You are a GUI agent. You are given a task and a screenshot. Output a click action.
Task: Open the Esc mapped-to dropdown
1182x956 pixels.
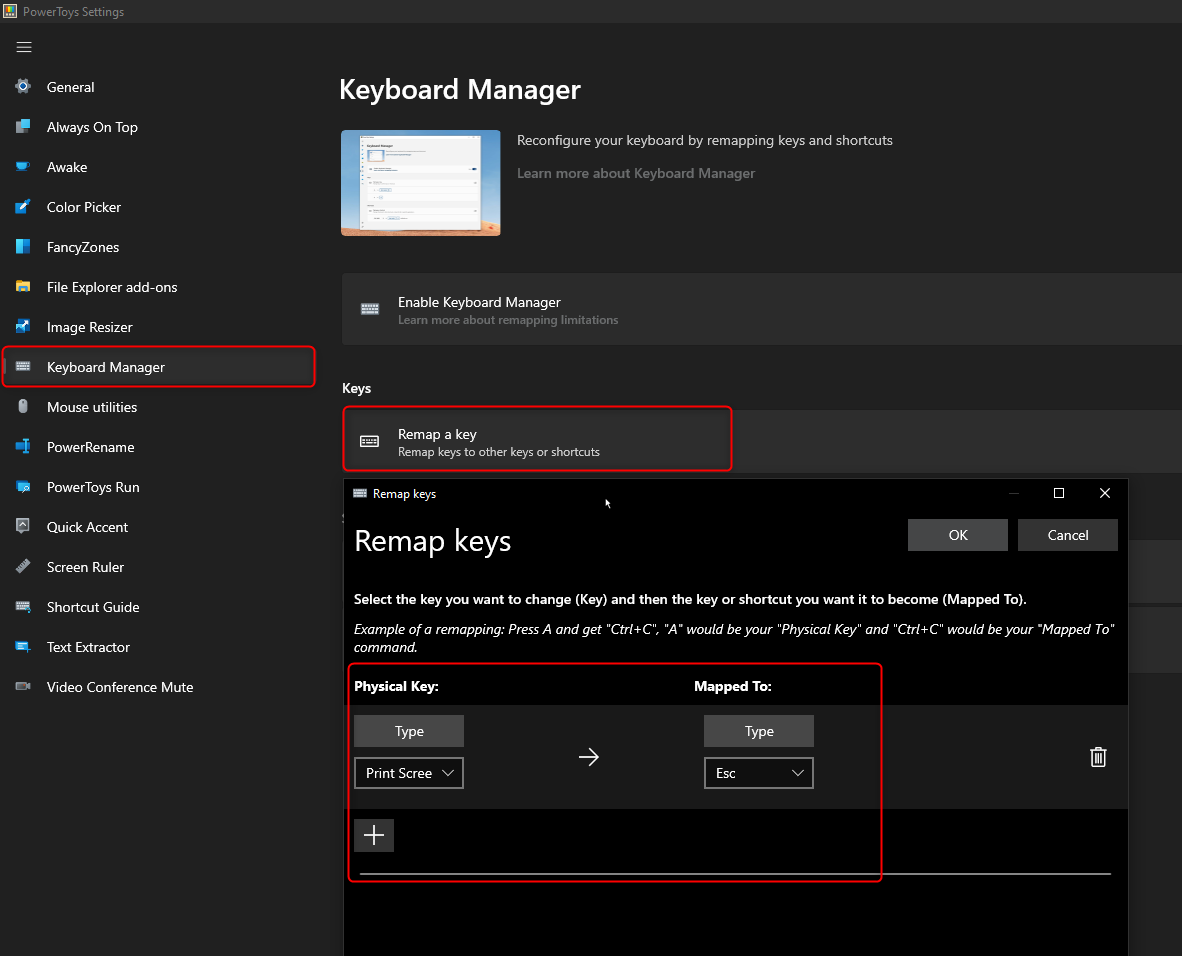[x=758, y=772]
